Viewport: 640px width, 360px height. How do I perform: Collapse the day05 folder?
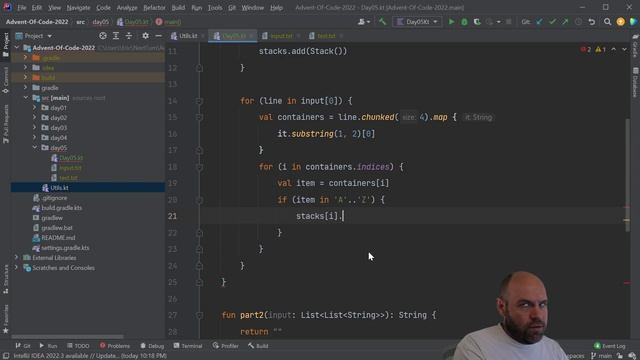35,148
